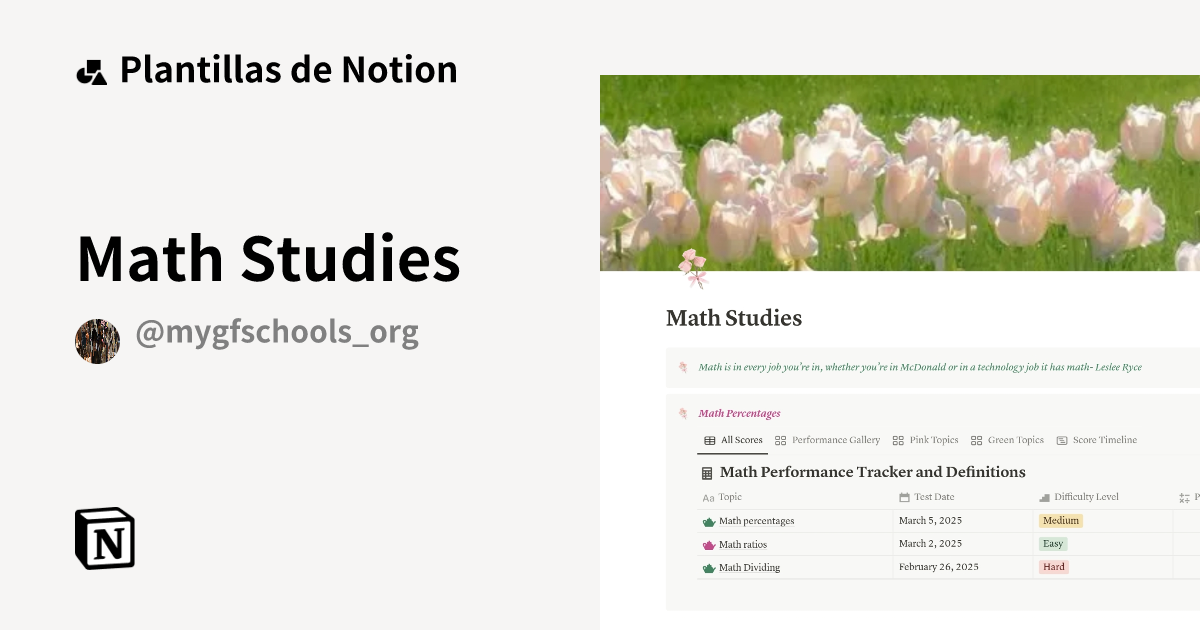Click the formula column header icon

1184,496
